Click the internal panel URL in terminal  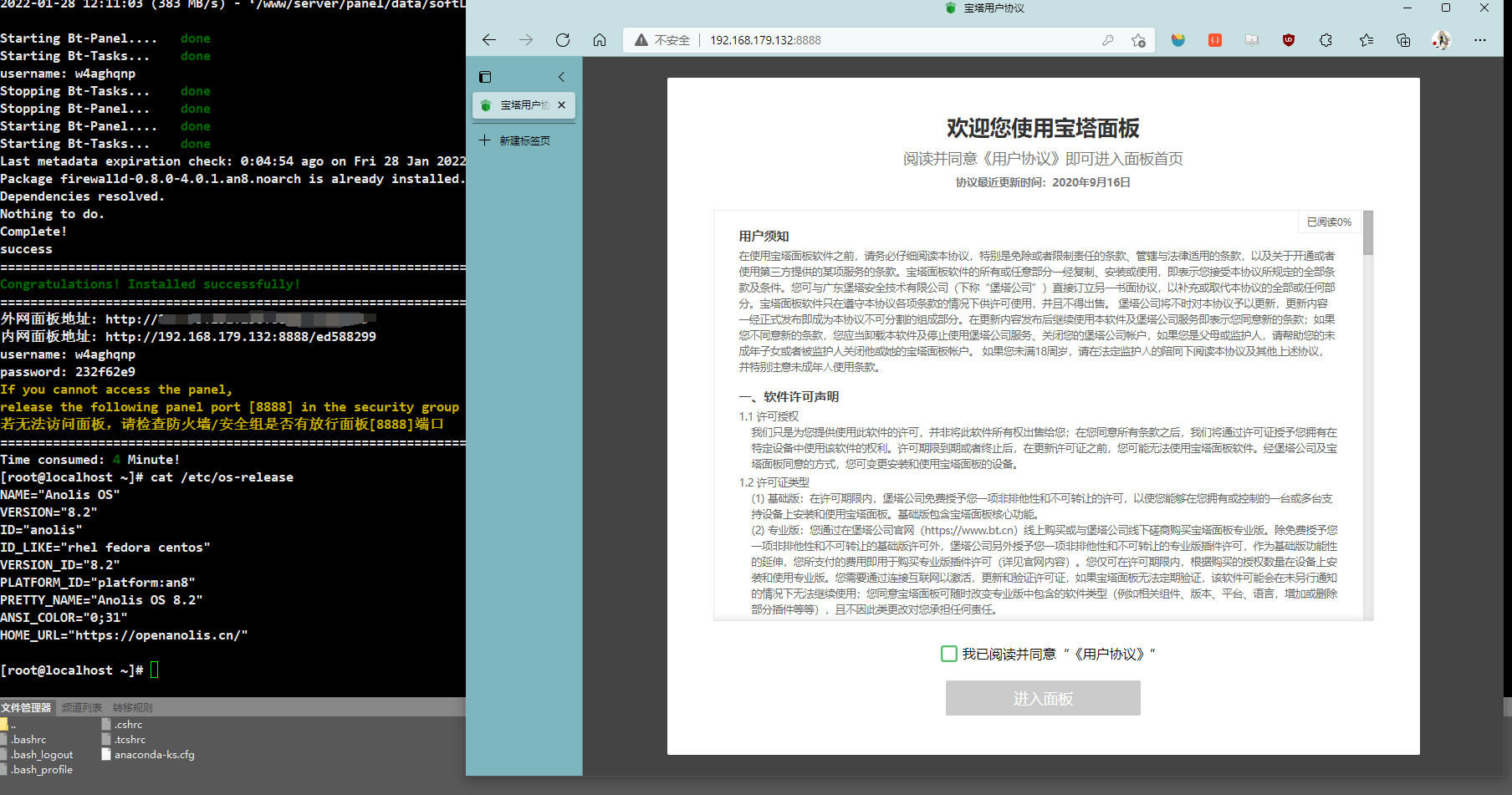pyautogui.click(x=241, y=336)
